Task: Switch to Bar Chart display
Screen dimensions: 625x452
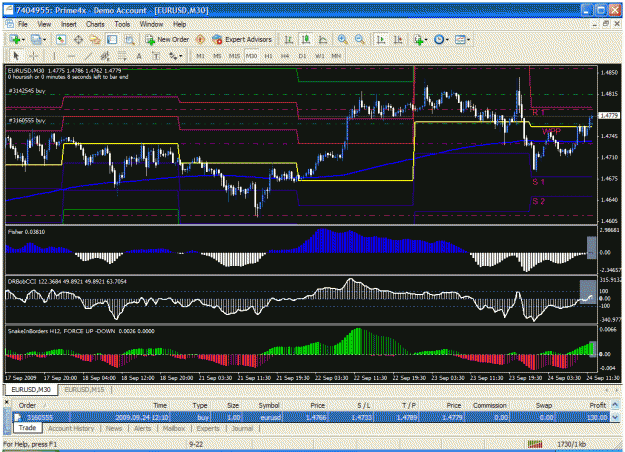Action: coord(289,39)
